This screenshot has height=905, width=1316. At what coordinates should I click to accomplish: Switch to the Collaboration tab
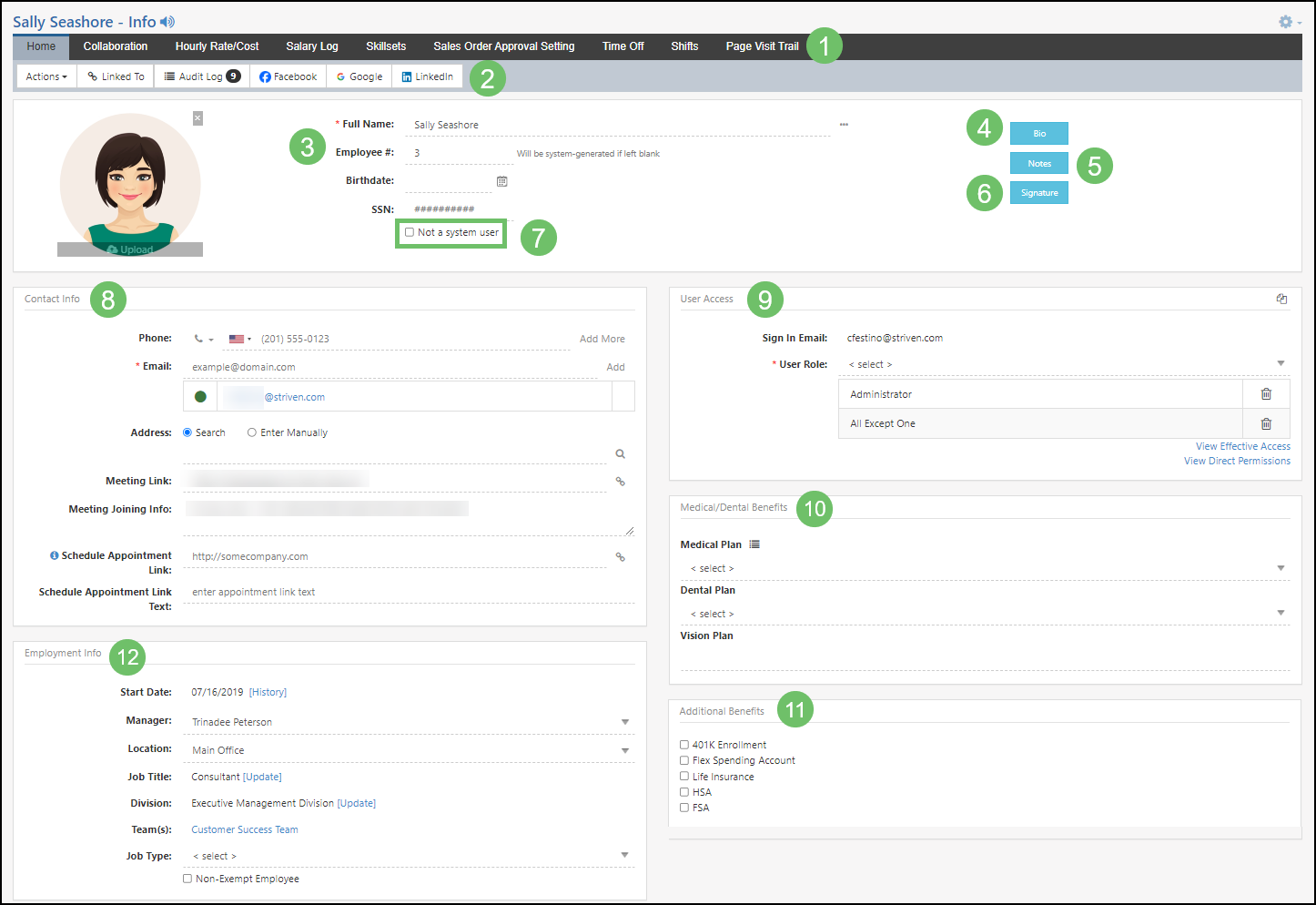(115, 46)
